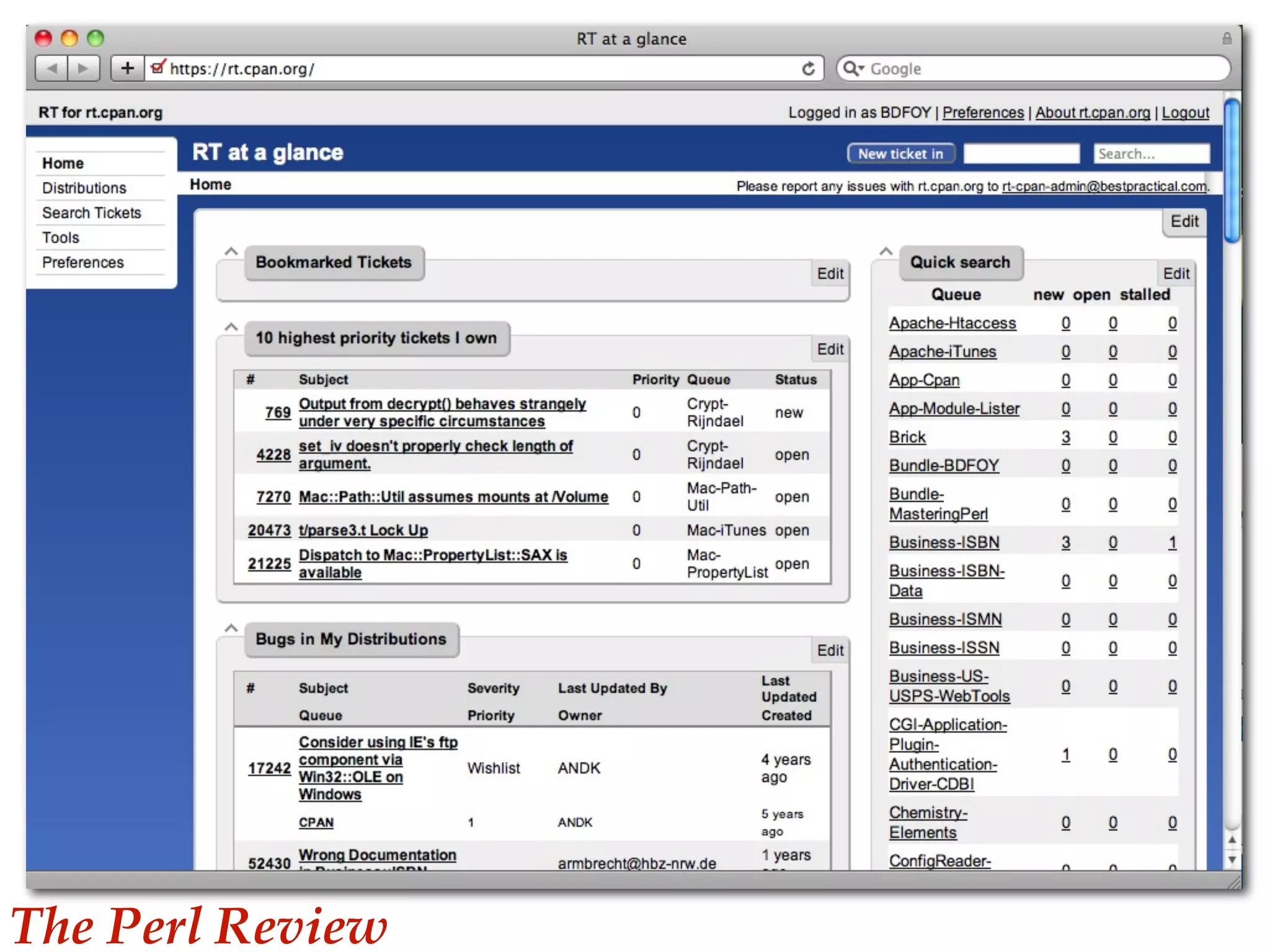1270x952 pixels.
Task: Go forward with the browser forward arrow
Action: click(84, 68)
